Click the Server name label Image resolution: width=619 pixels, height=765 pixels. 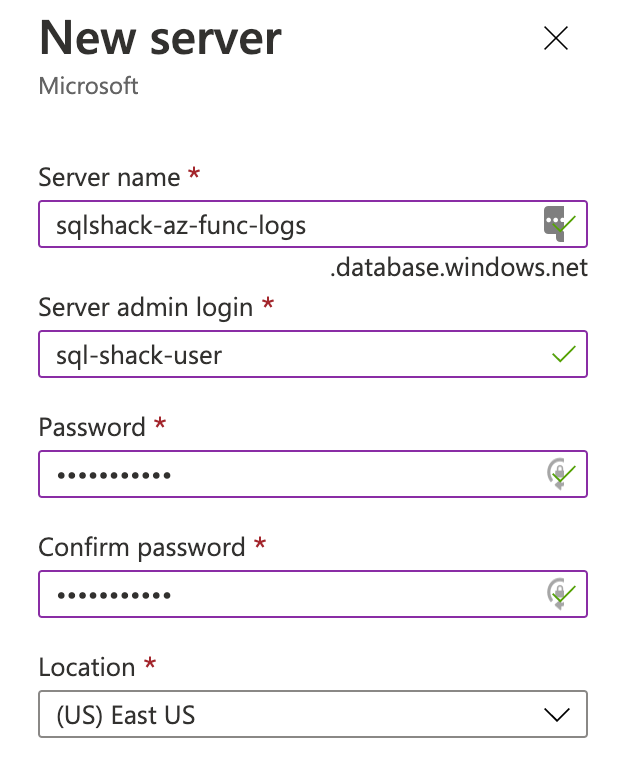109,178
